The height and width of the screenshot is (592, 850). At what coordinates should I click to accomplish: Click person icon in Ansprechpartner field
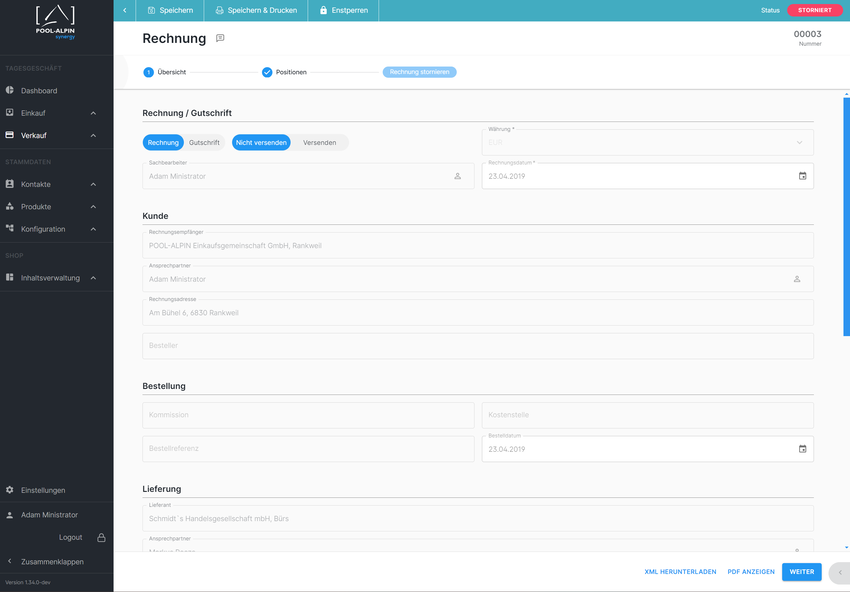797,279
